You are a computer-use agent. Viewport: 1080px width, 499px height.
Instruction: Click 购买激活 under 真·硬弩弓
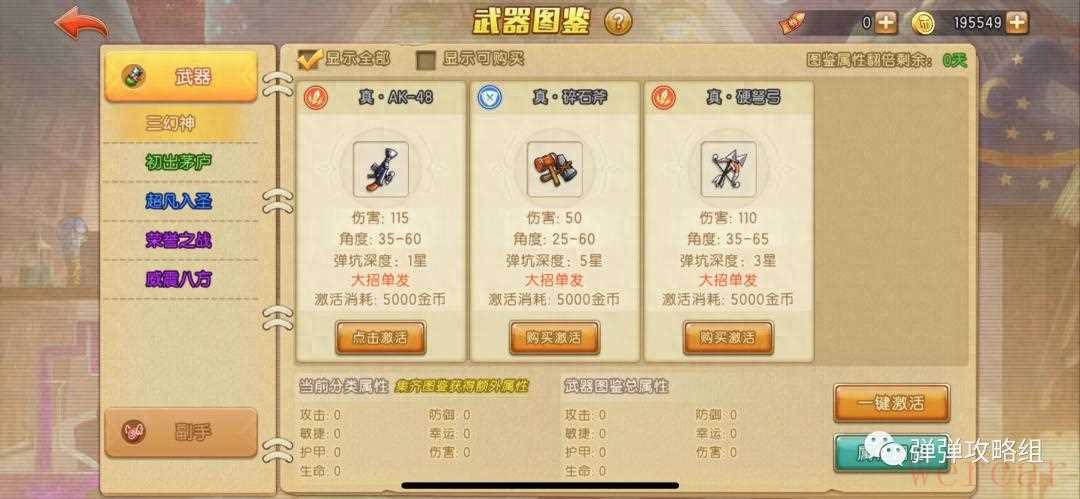(x=728, y=338)
